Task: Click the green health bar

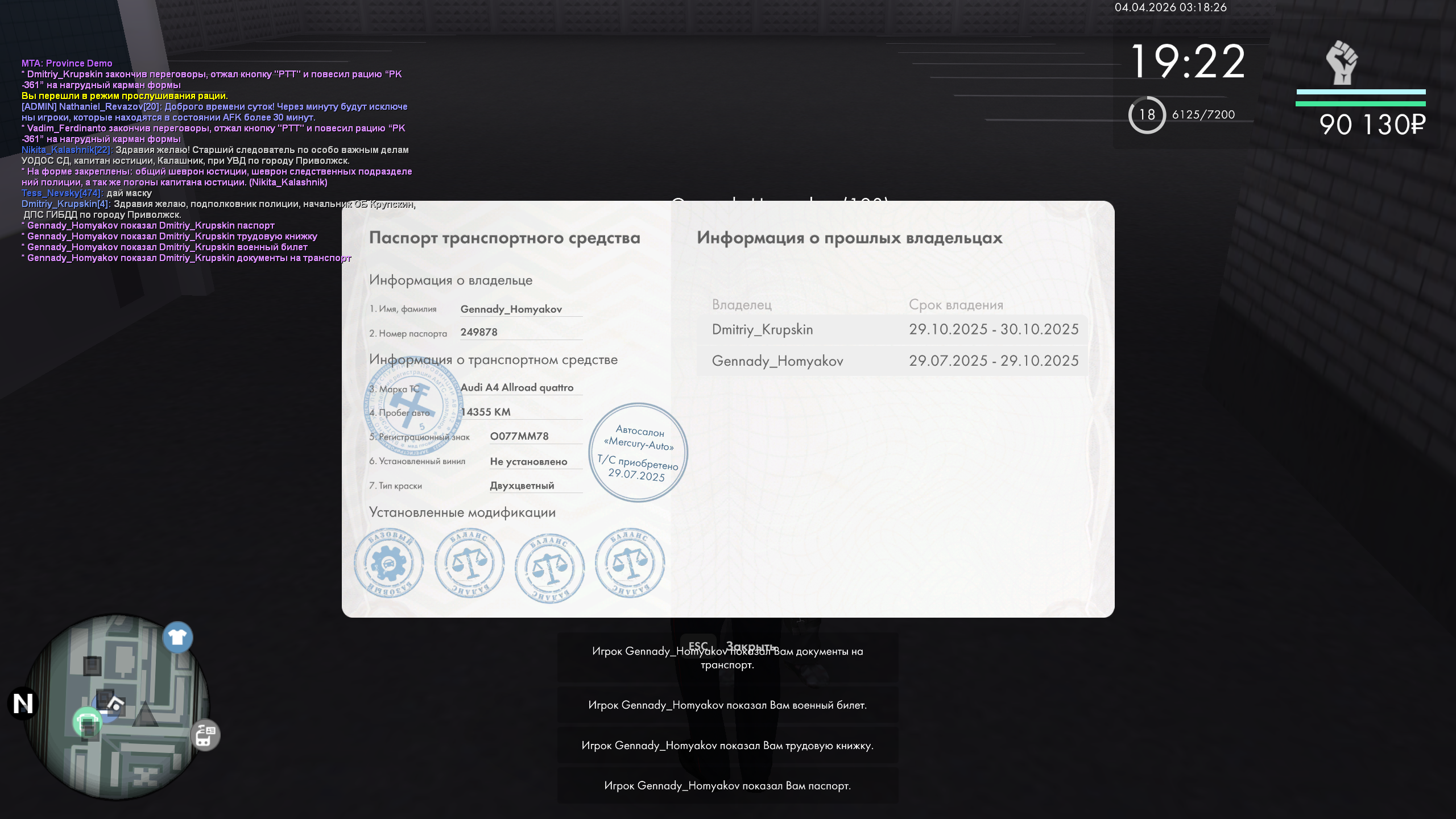Action: click(1360, 104)
